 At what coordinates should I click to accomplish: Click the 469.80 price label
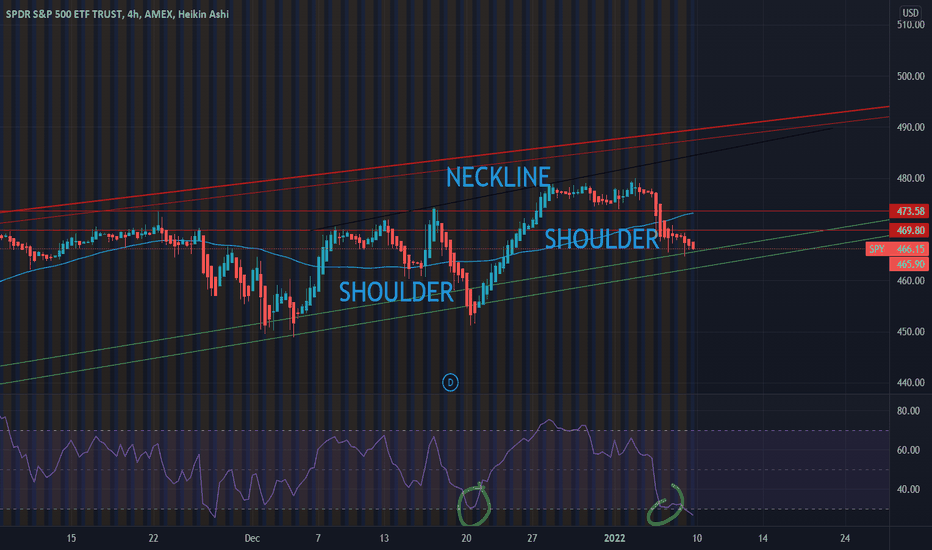coord(909,230)
